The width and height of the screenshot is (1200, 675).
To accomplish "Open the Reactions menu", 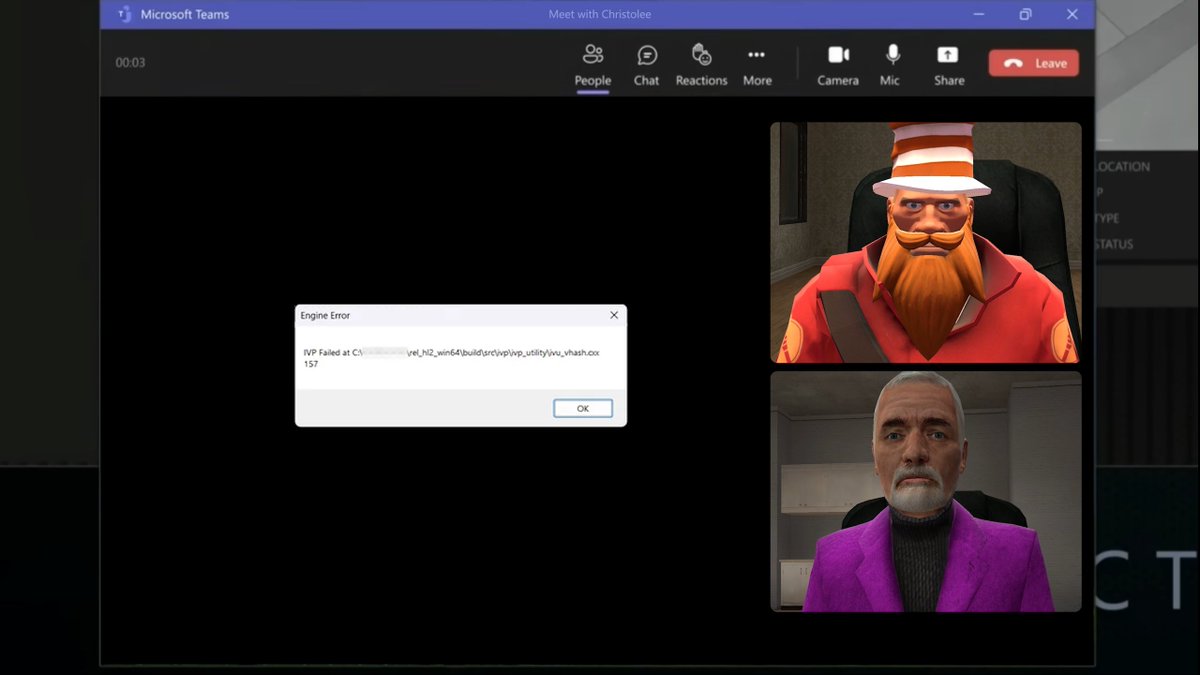I will click(701, 66).
